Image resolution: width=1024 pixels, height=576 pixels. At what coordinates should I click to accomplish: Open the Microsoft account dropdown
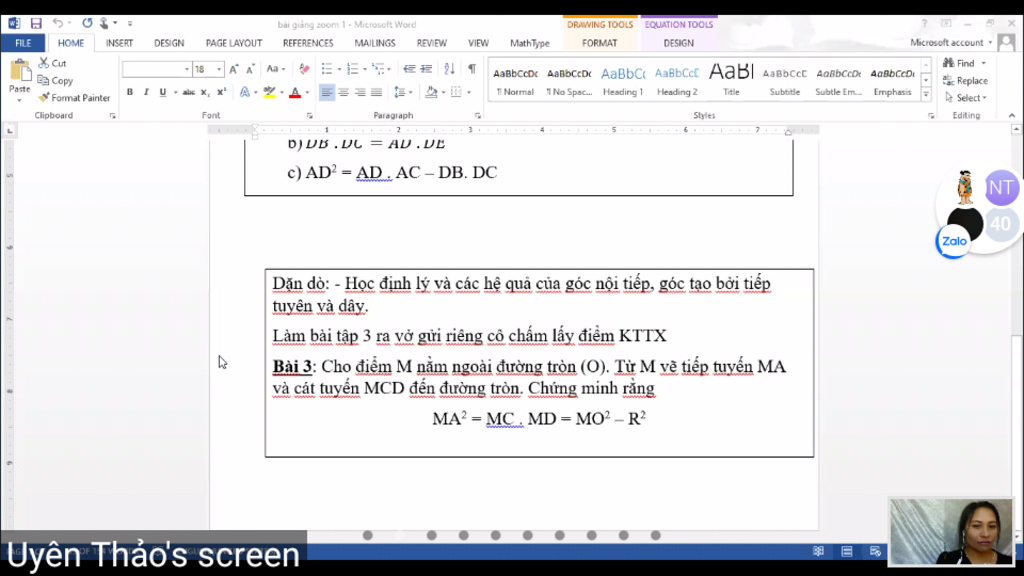(x=952, y=42)
